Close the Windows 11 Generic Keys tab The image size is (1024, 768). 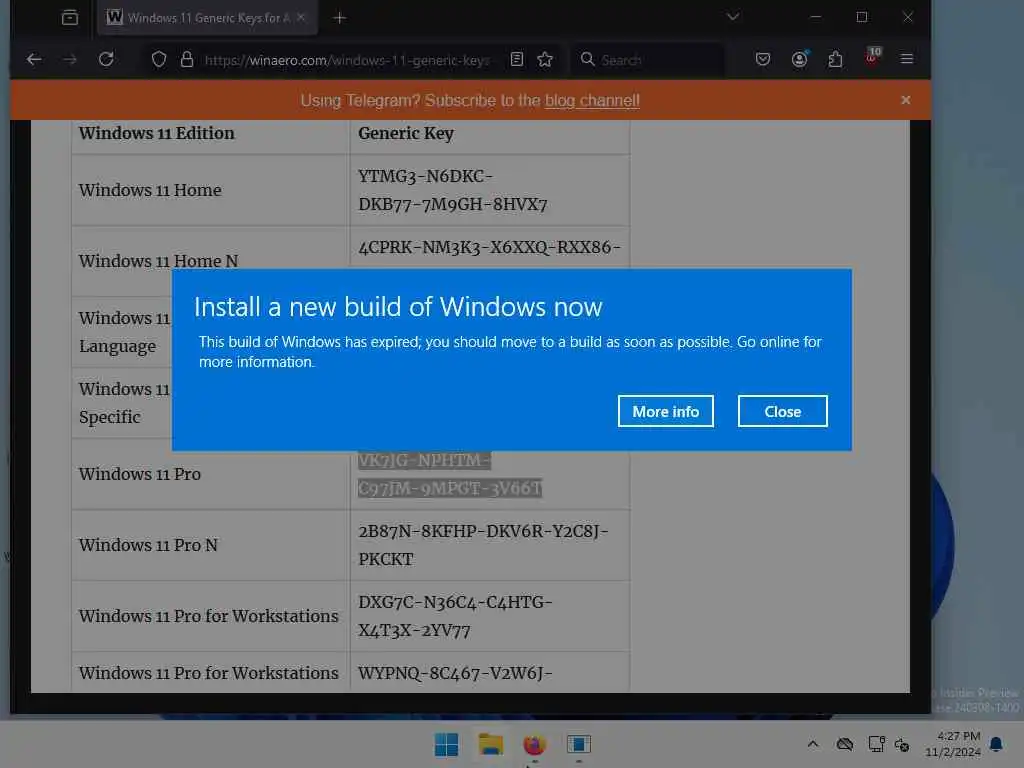click(301, 18)
